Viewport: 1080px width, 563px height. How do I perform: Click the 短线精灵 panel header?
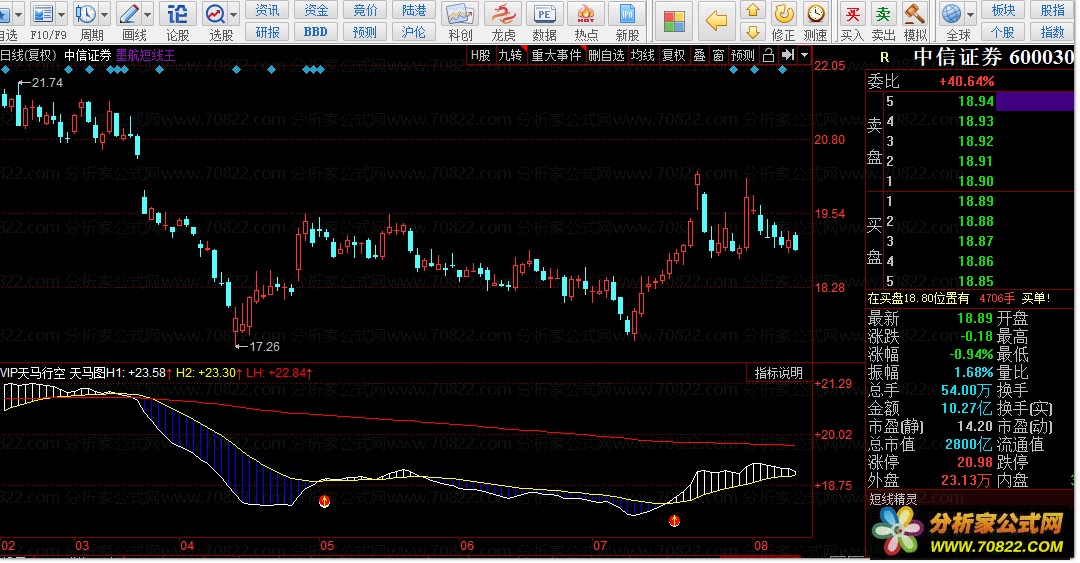(893, 499)
